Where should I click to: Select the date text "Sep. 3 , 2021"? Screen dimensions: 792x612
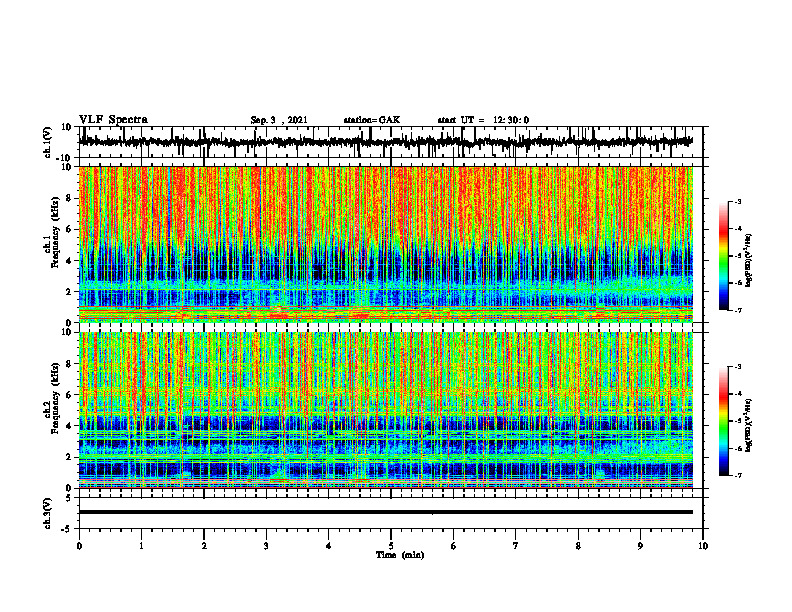point(279,120)
